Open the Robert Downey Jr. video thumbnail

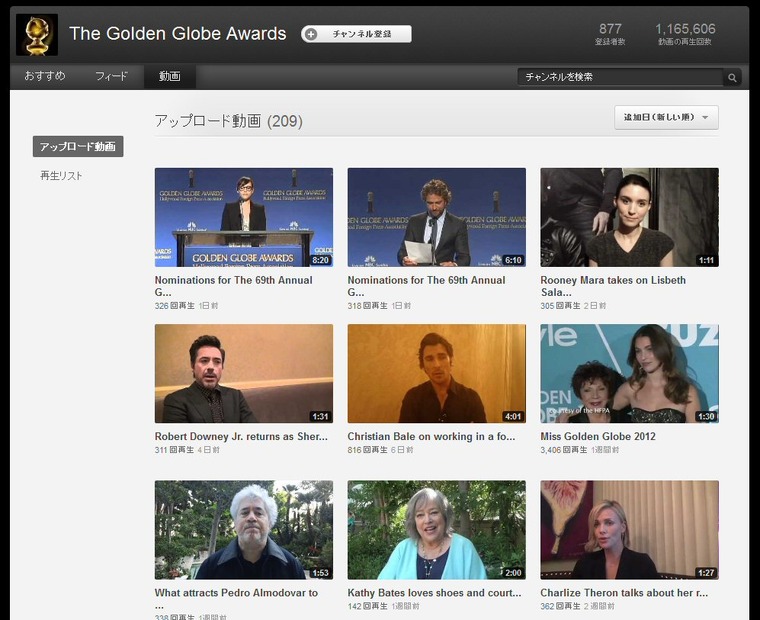coord(244,373)
